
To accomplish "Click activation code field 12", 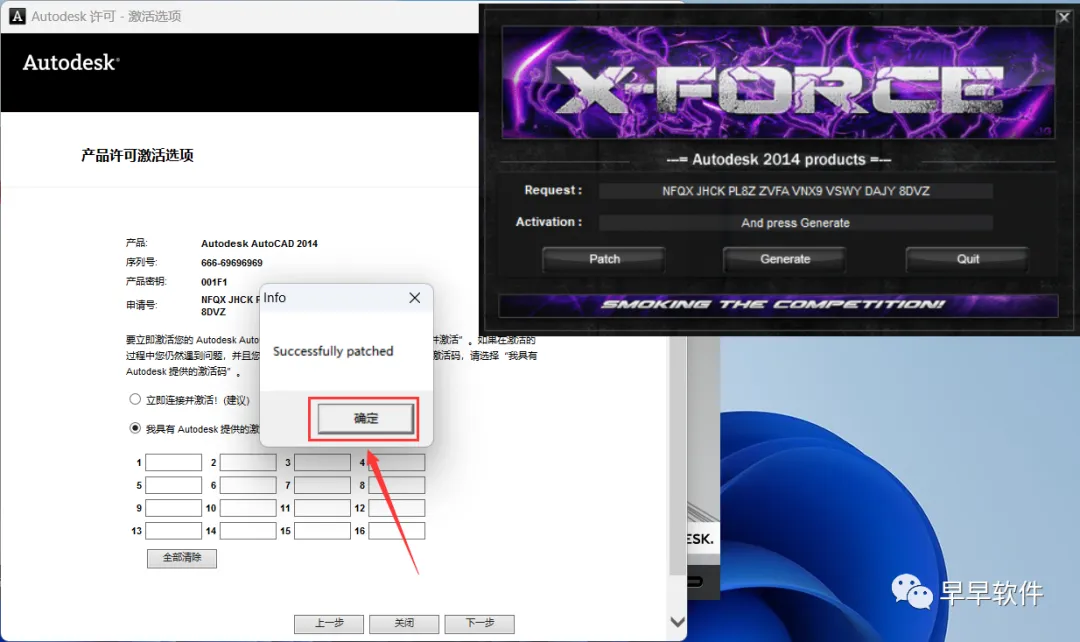I will [397, 508].
